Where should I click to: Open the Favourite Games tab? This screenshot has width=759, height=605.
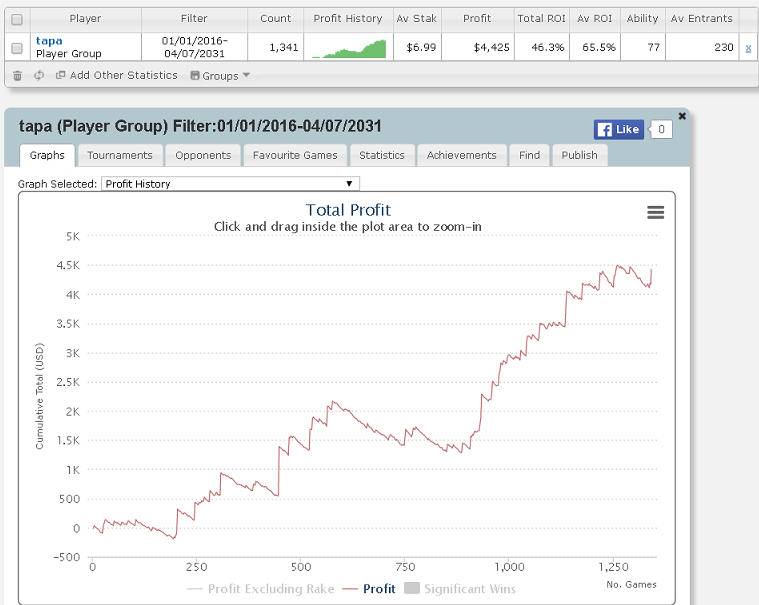click(x=295, y=155)
